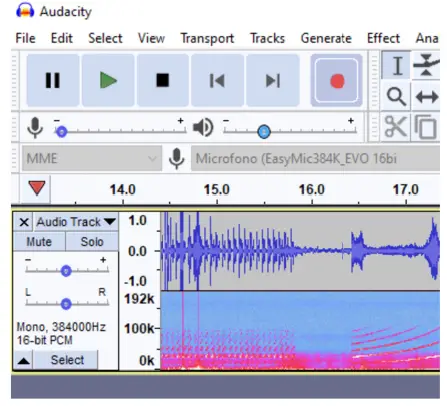Start recording with the red Record button

[x=337, y=80]
